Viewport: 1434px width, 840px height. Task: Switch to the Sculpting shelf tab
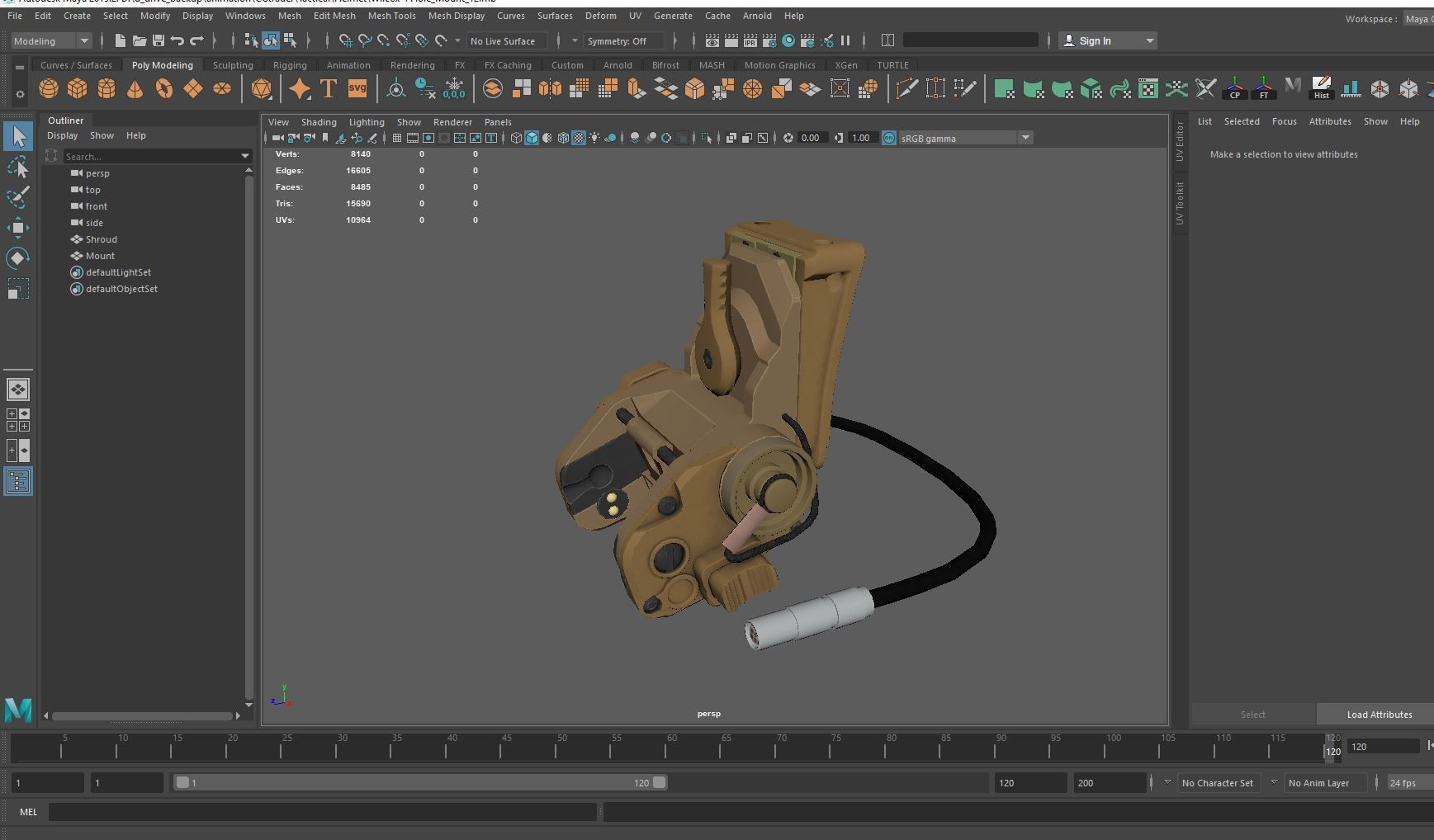click(x=233, y=65)
